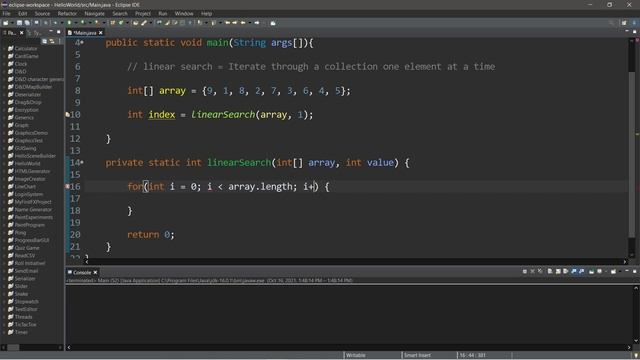Toggle Show Console on standard out change
This screenshot has height=360, width=640.
pos(573,271)
